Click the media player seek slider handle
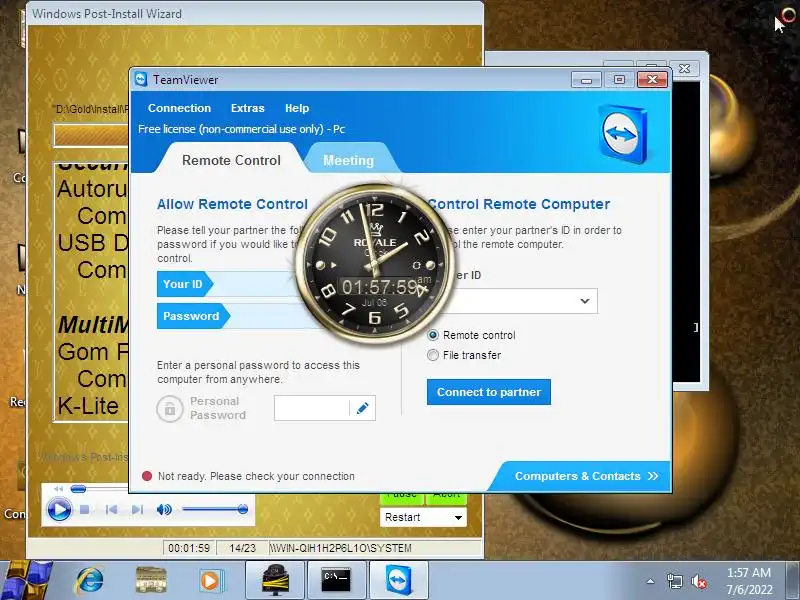The width and height of the screenshot is (800, 600). (x=78, y=489)
